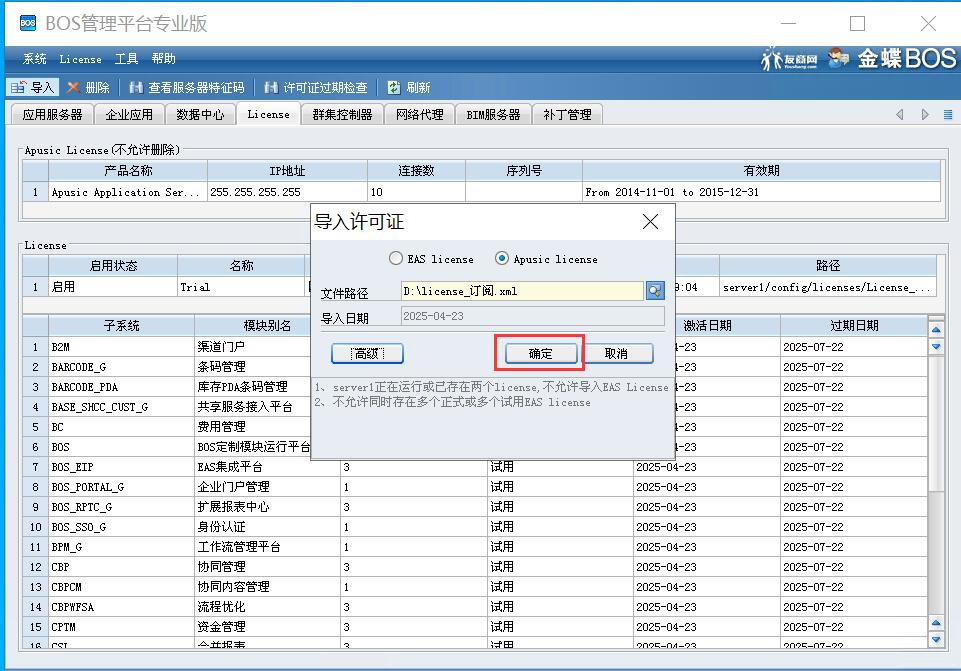Click the lowest scroll-down arrow of subsystem table
Viewport: 961px width, 671px height.
coord(936,640)
